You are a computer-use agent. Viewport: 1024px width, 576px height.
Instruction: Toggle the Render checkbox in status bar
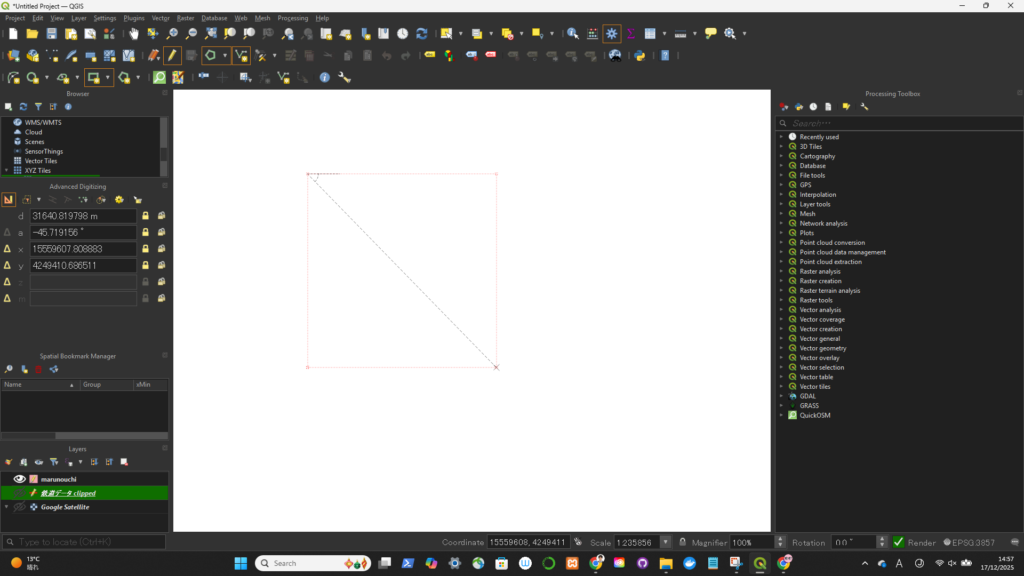click(x=898, y=542)
